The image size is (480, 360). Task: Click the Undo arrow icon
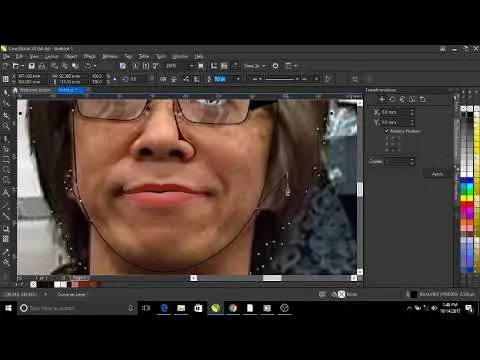(87, 66)
